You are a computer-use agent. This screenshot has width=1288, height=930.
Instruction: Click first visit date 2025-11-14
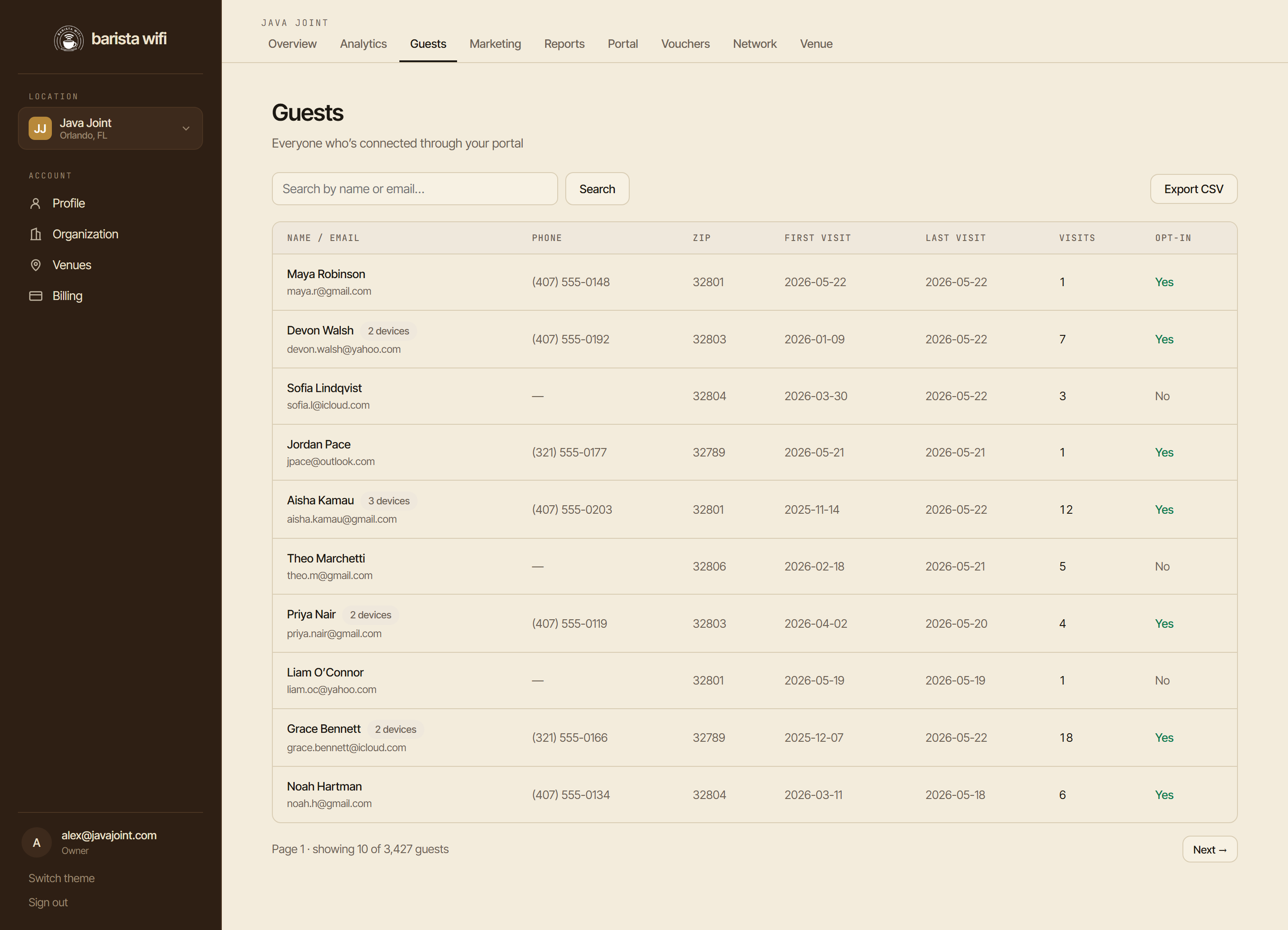click(x=812, y=510)
